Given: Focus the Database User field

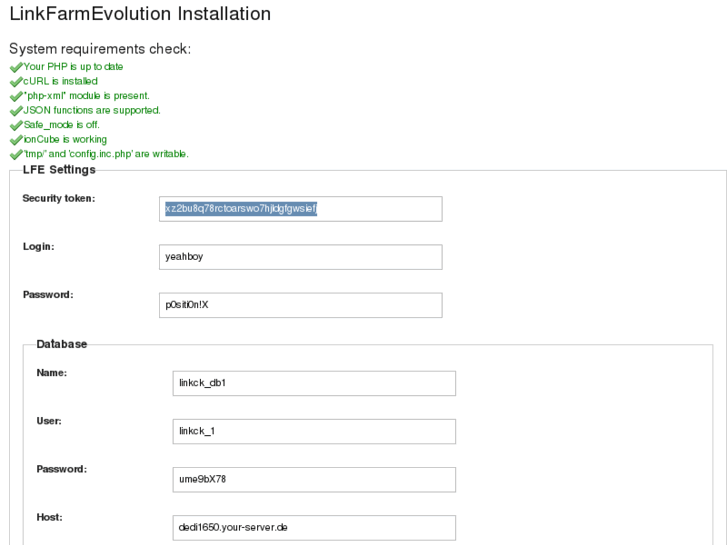Looking at the screenshot, I should 314,431.
